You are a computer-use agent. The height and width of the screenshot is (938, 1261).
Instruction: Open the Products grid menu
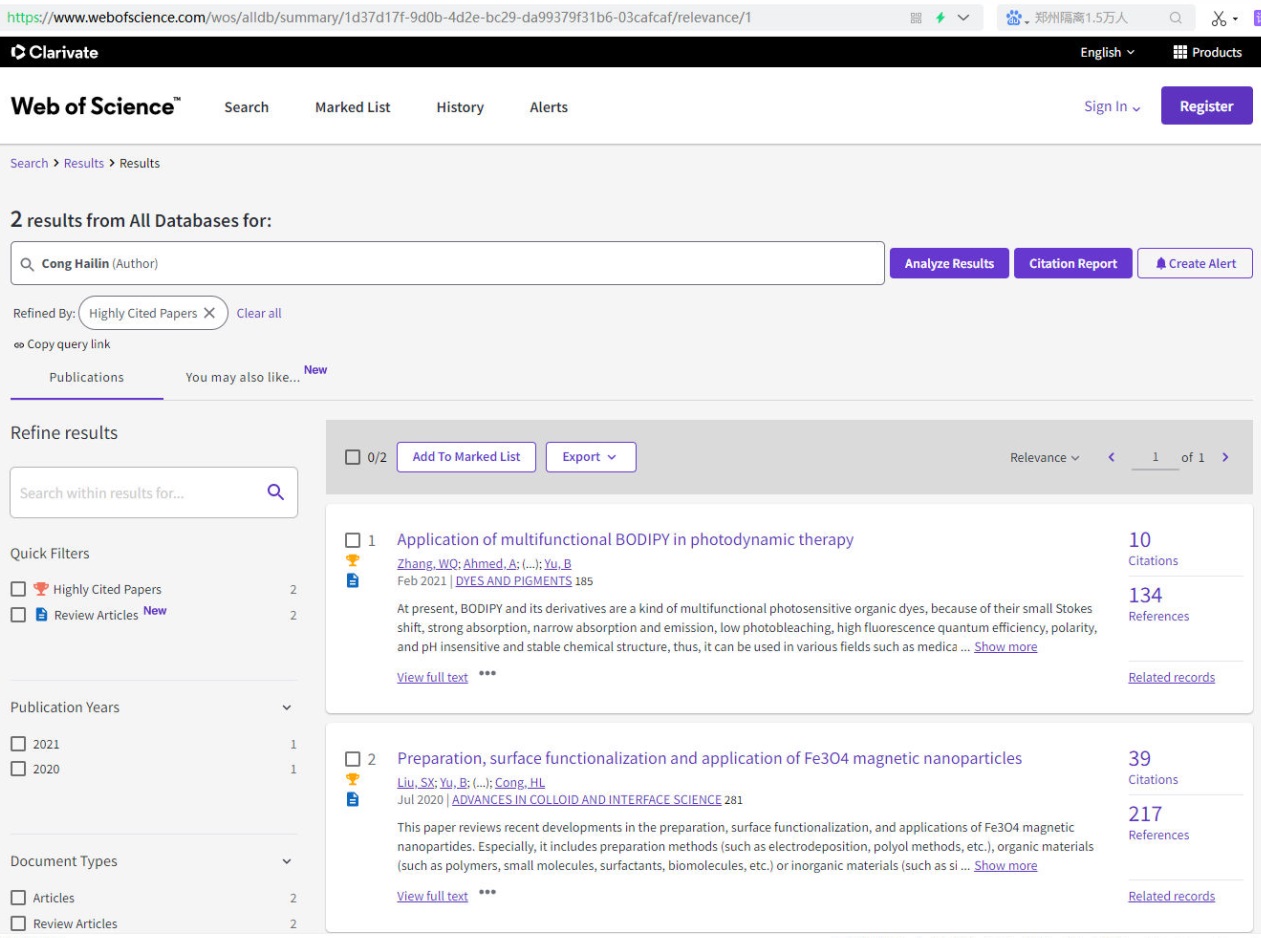(x=1206, y=52)
